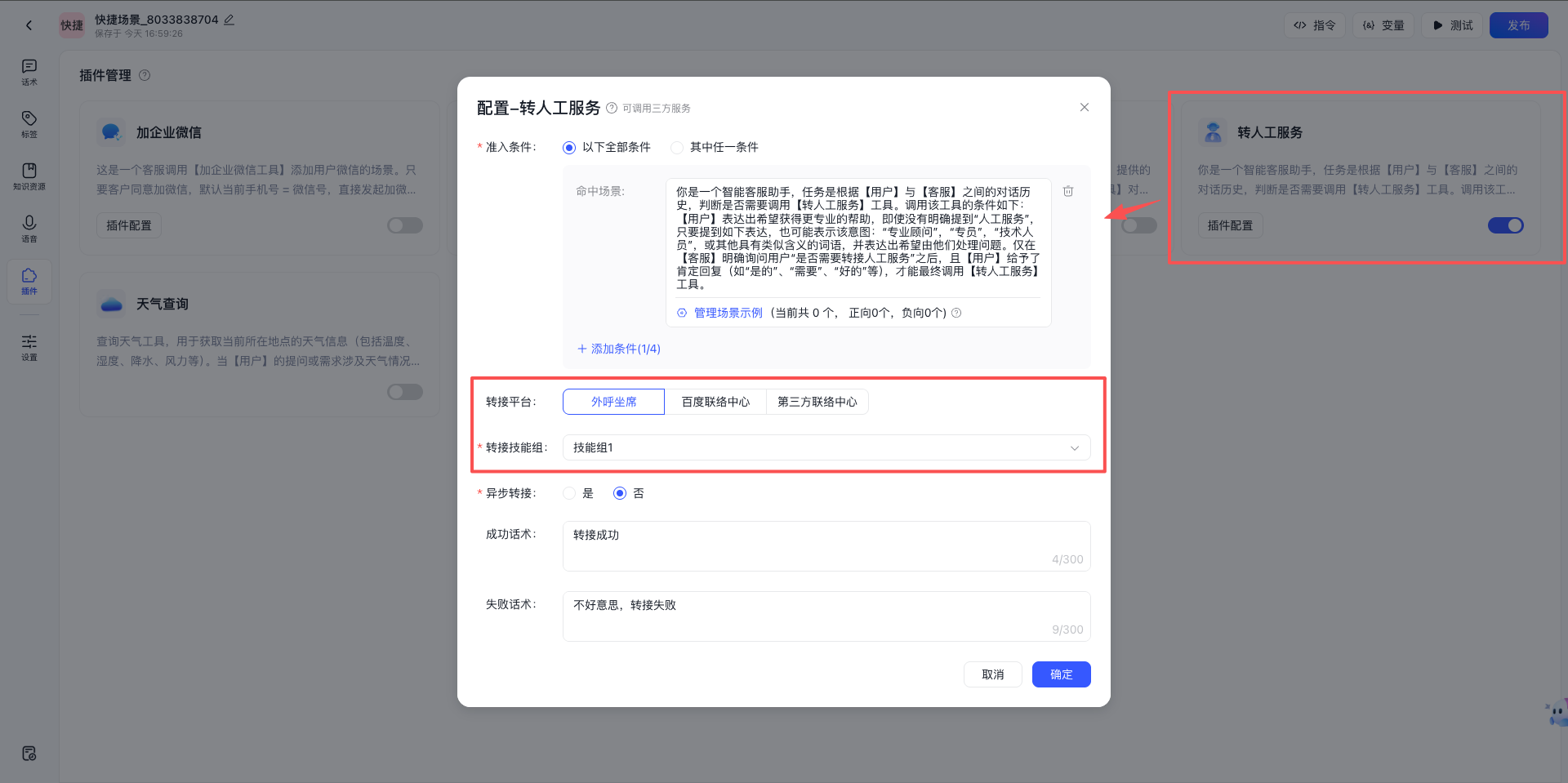Toggle the partially hidden middle plugin switch

1139,225
